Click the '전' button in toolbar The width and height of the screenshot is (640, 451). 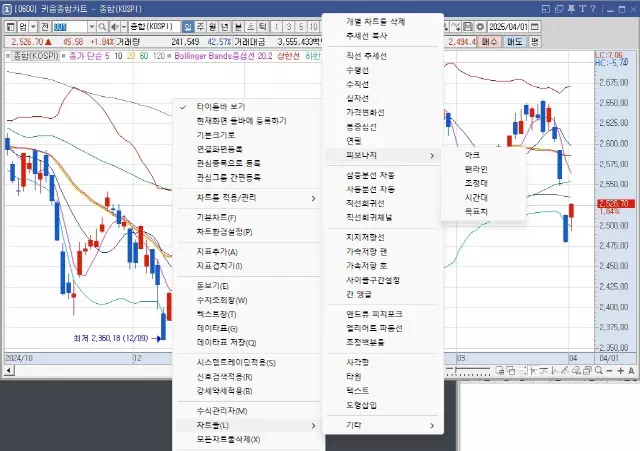pyautogui.click(x=45, y=27)
